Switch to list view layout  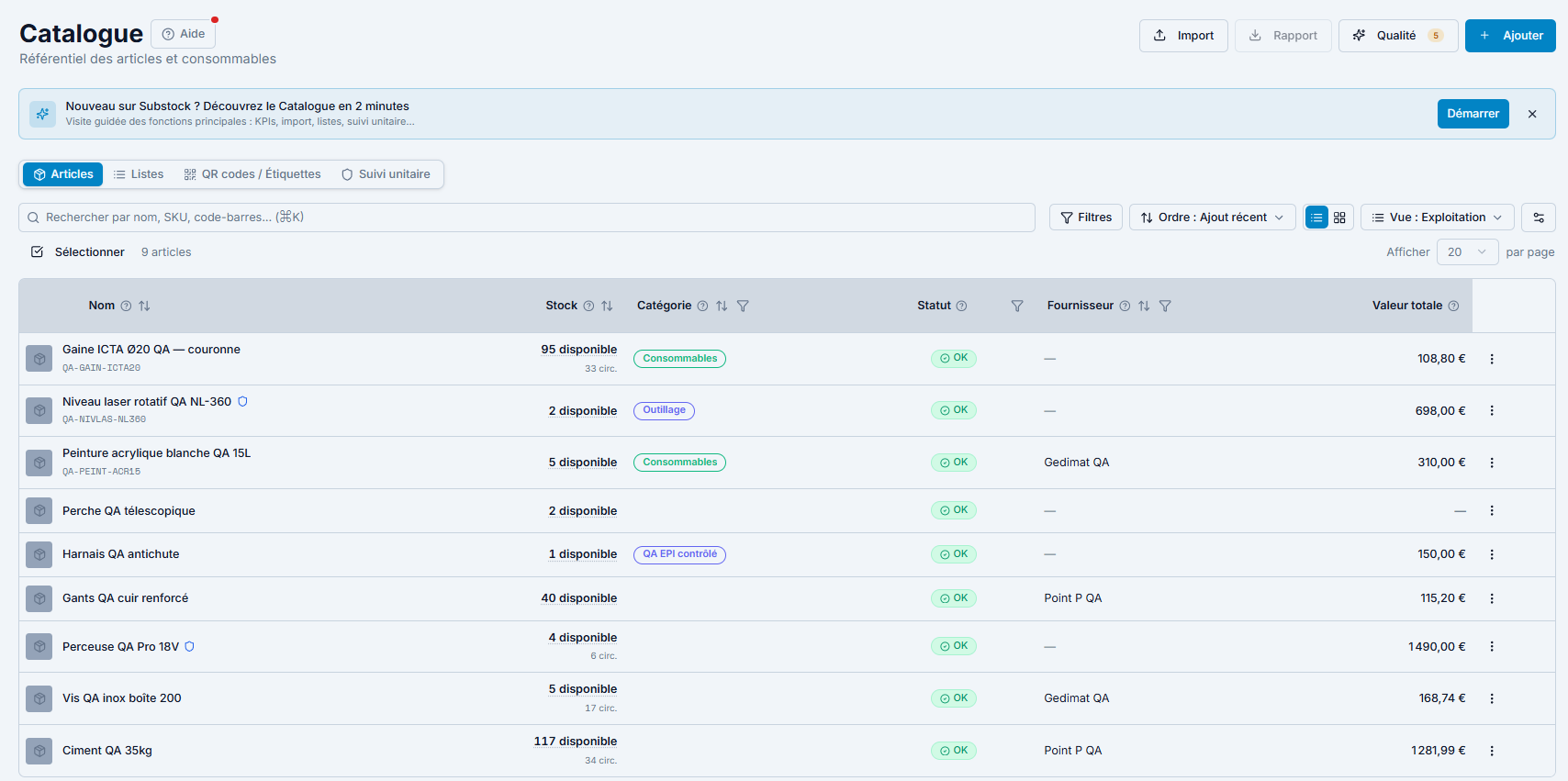(1316, 218)
